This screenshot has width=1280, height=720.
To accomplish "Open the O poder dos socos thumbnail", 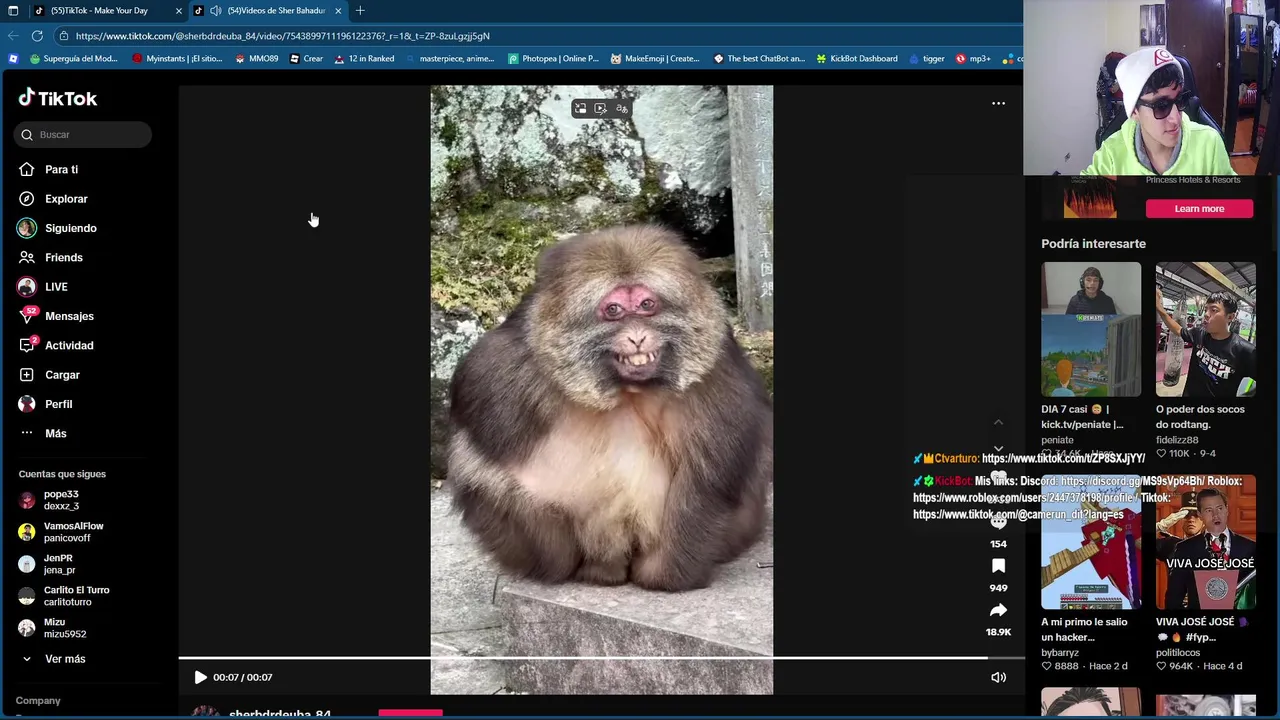I will point(1206,329).
